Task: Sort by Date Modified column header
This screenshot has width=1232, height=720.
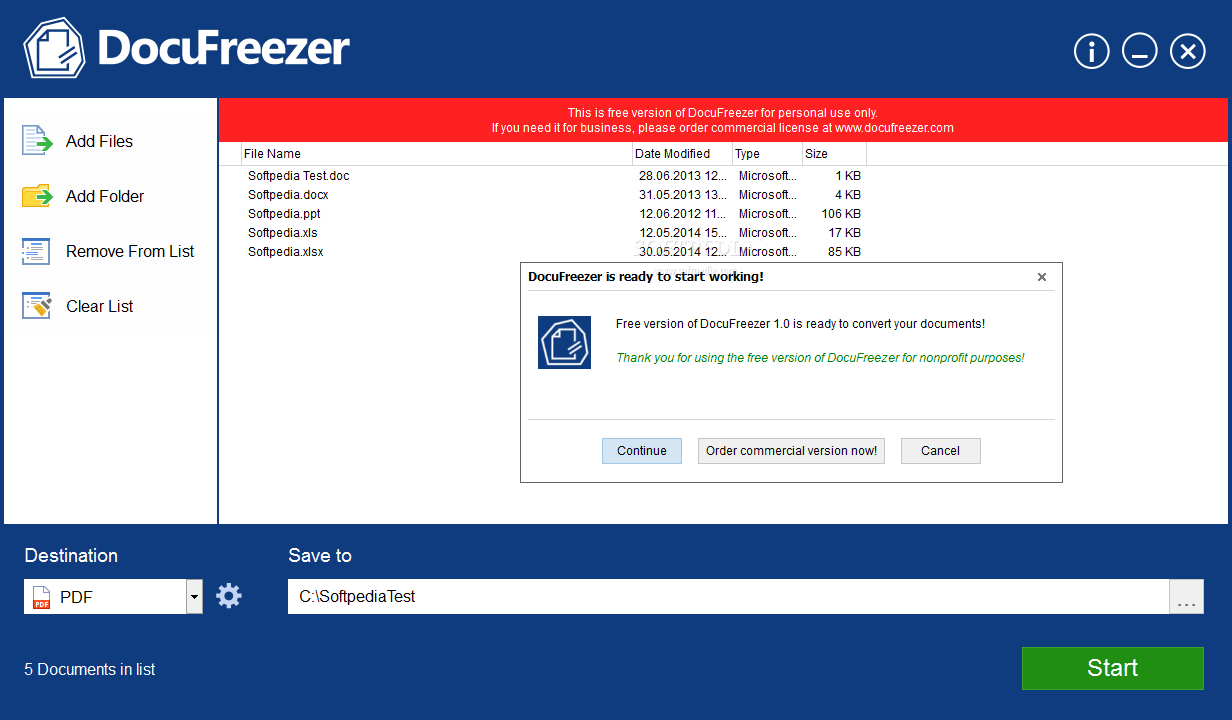Action: pyautogui.click(x=682, y=154)
